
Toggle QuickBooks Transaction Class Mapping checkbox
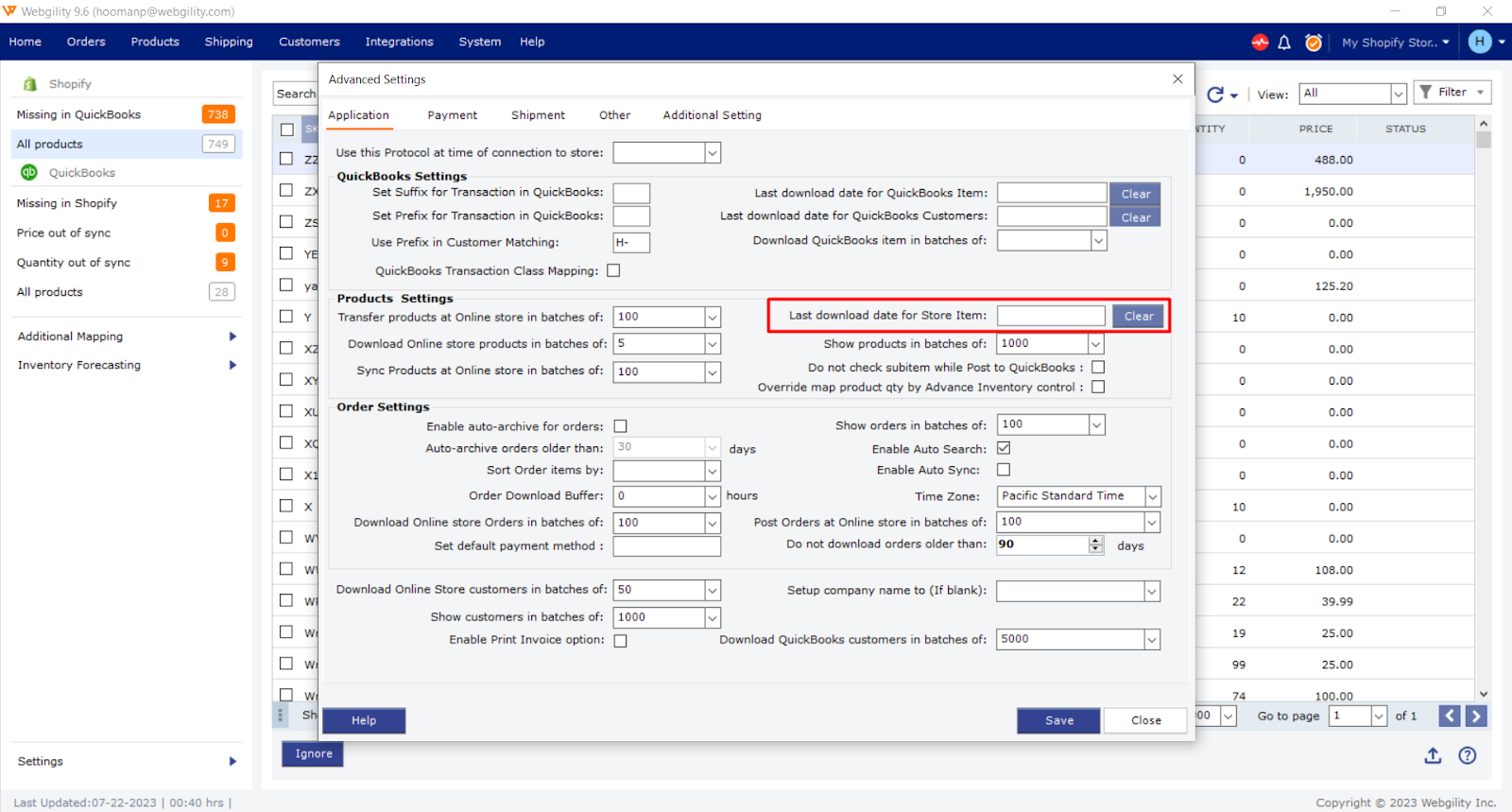click(613, 270)
